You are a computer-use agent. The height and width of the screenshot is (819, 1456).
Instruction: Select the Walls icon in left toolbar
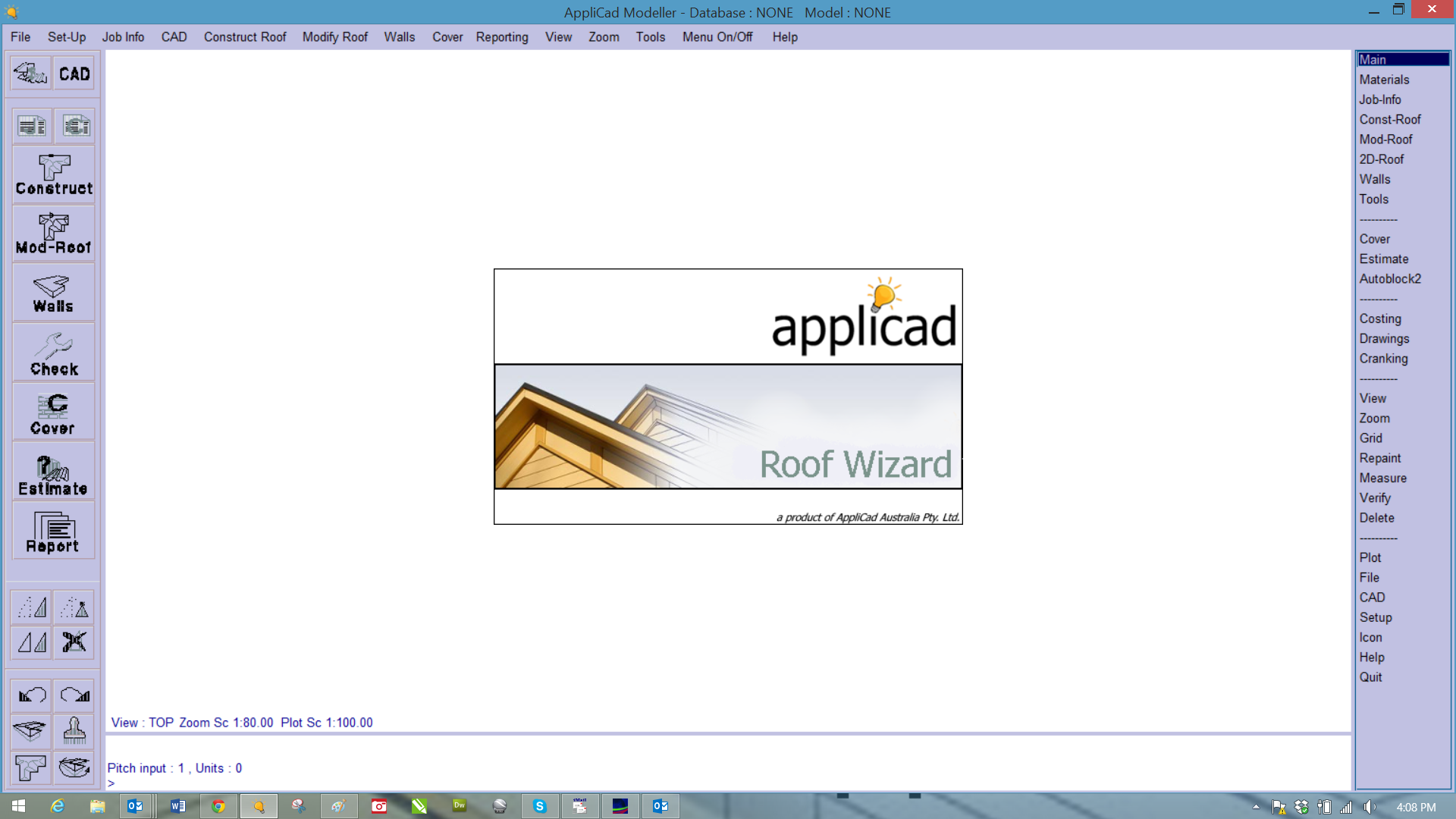[x=54, y=293]
